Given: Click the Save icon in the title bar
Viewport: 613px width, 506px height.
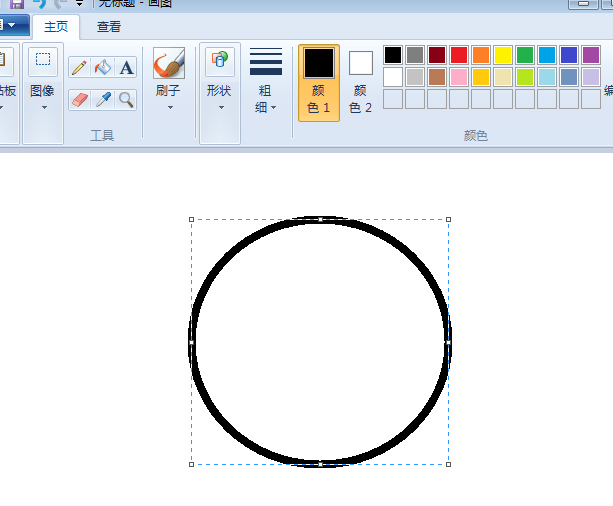Looking at the screenshot, I should 17,4.
